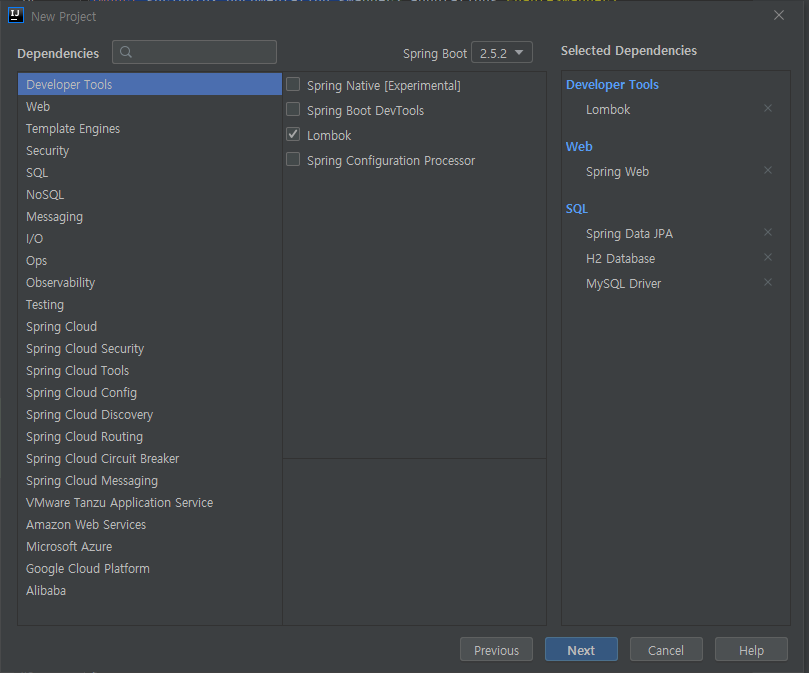Select the Spring Cloud Config category
Image resolution: width=809 pixels, height=673 pixels.
pyautogui.click(x=150, y=393)
